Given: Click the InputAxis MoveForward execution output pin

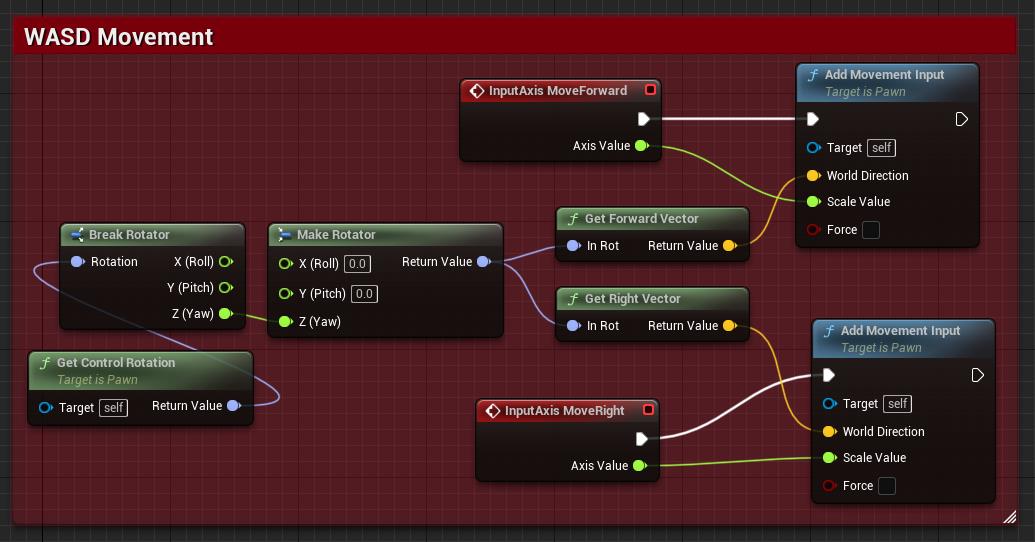Looking at the screenshot, I should pyautogui.click(x=643, y=119).
